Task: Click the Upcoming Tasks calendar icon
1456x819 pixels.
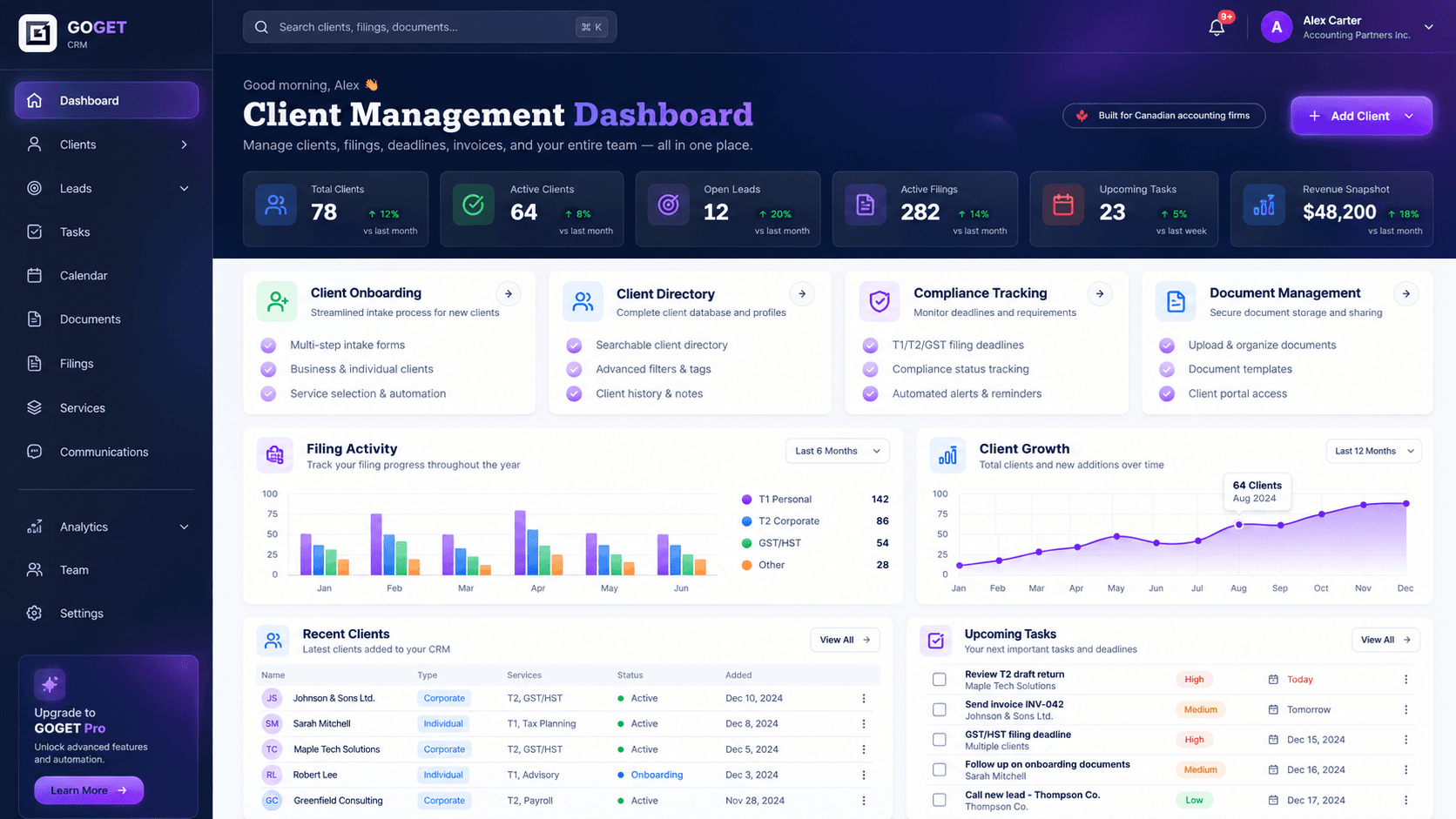Action: point(1062,205)
